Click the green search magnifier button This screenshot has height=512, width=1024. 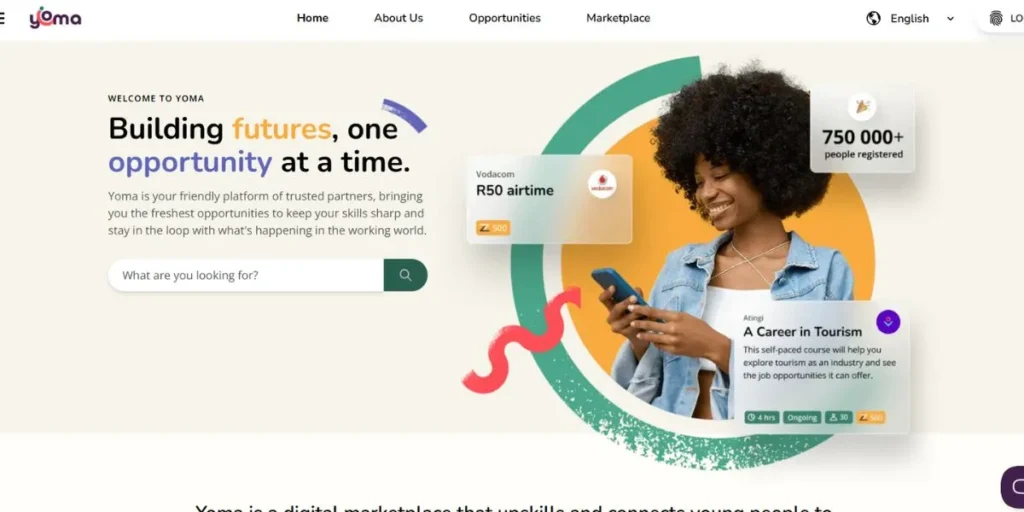[406, 275]
